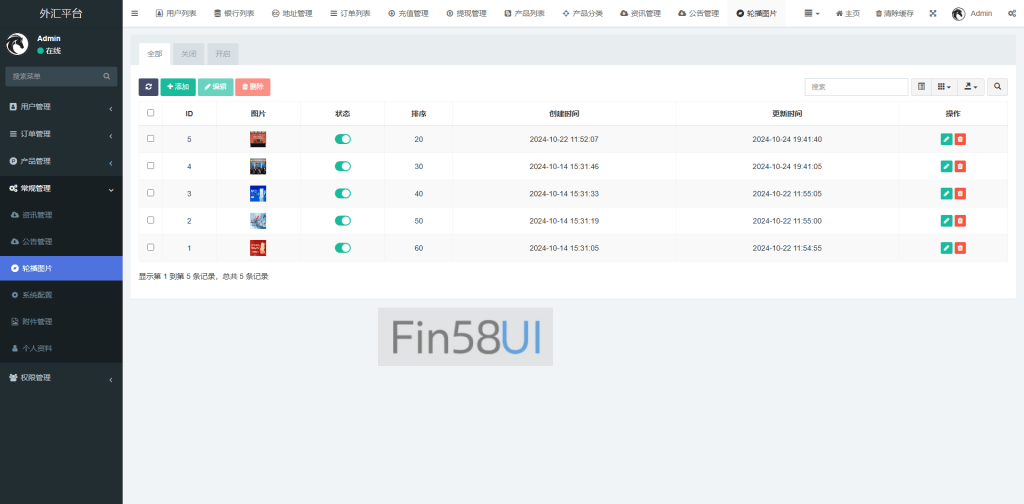Open the thumbnail image for ID 5
The height and width of the screenshot is (504, 1024).
click(x=258, y=139)
